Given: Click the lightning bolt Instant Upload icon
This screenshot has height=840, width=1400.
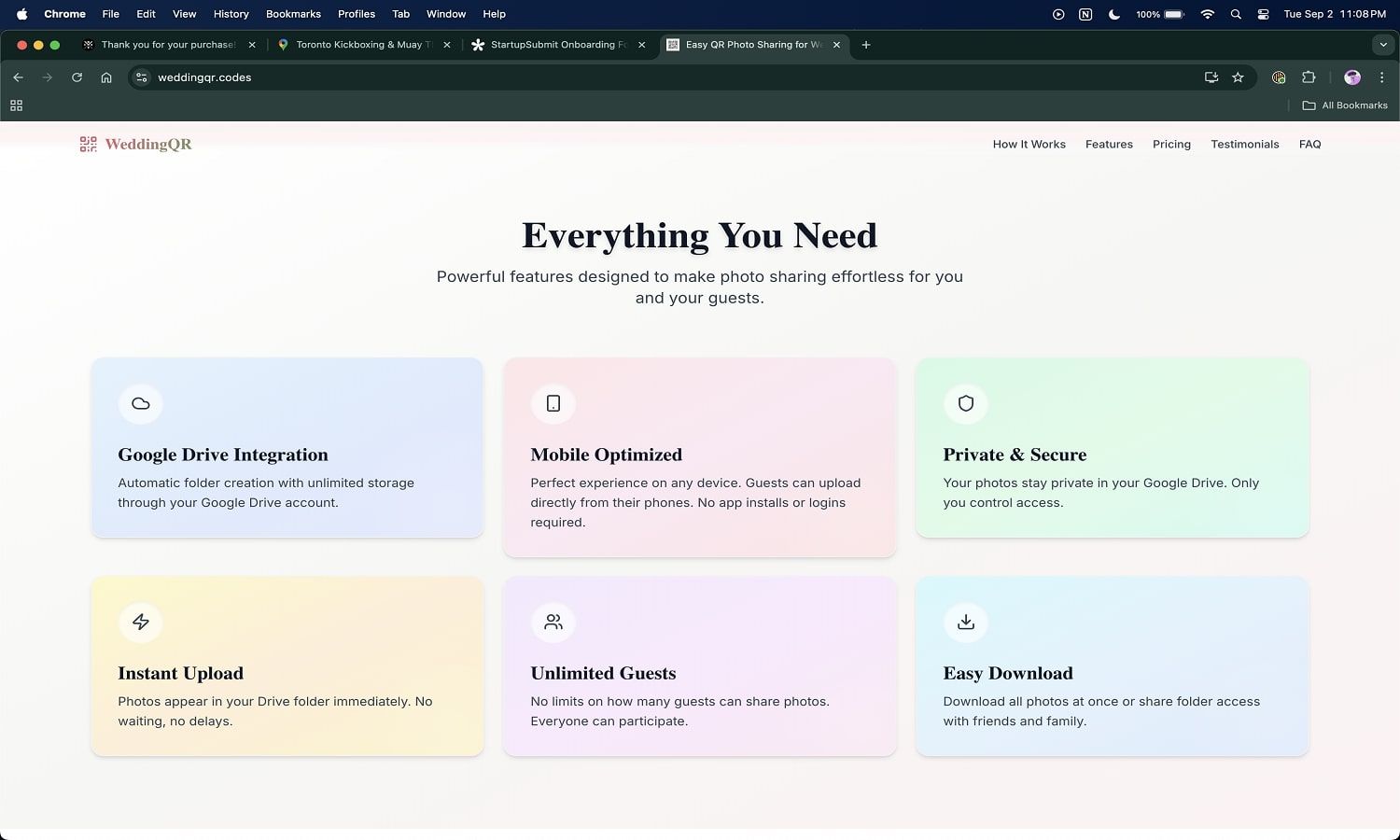Looking at the screenshot, I should pyautogui.click(x=141, y=623).
